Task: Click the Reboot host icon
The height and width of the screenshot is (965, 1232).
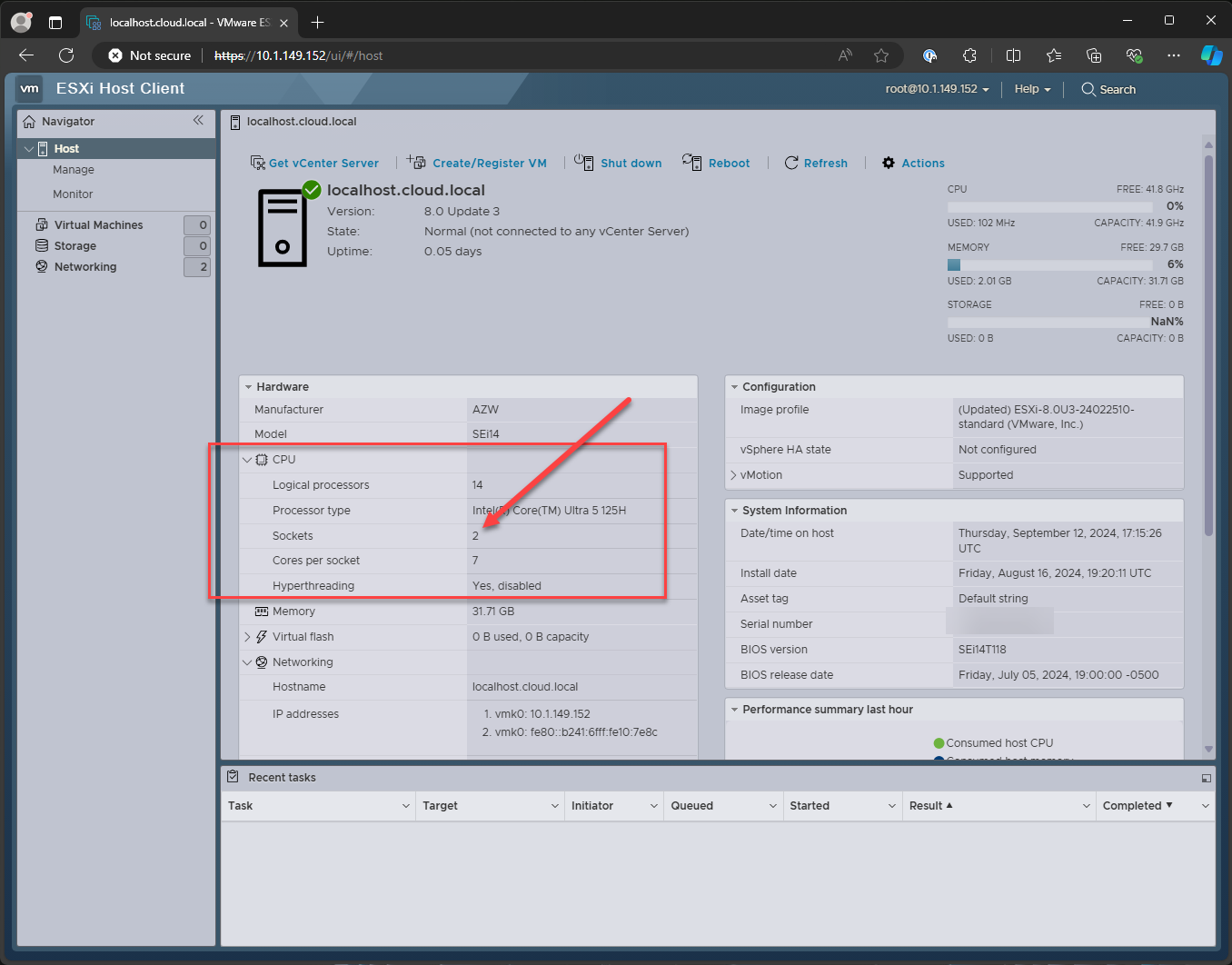Action: click(692, 162)
